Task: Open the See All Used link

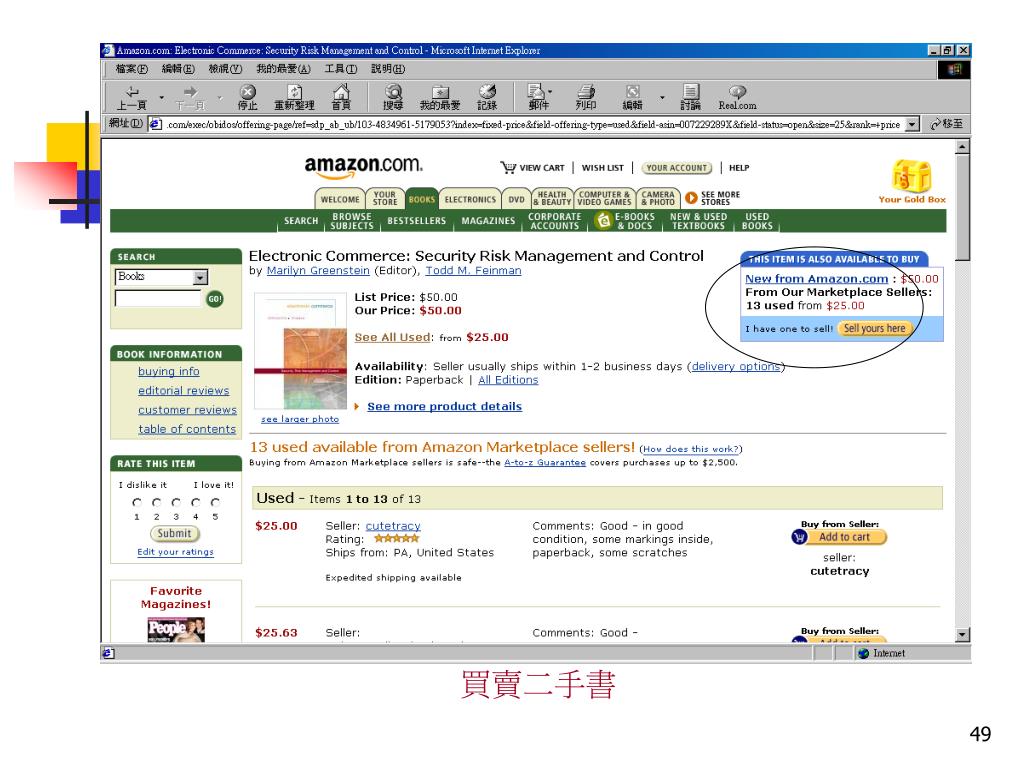Action: tap(392, 337)
